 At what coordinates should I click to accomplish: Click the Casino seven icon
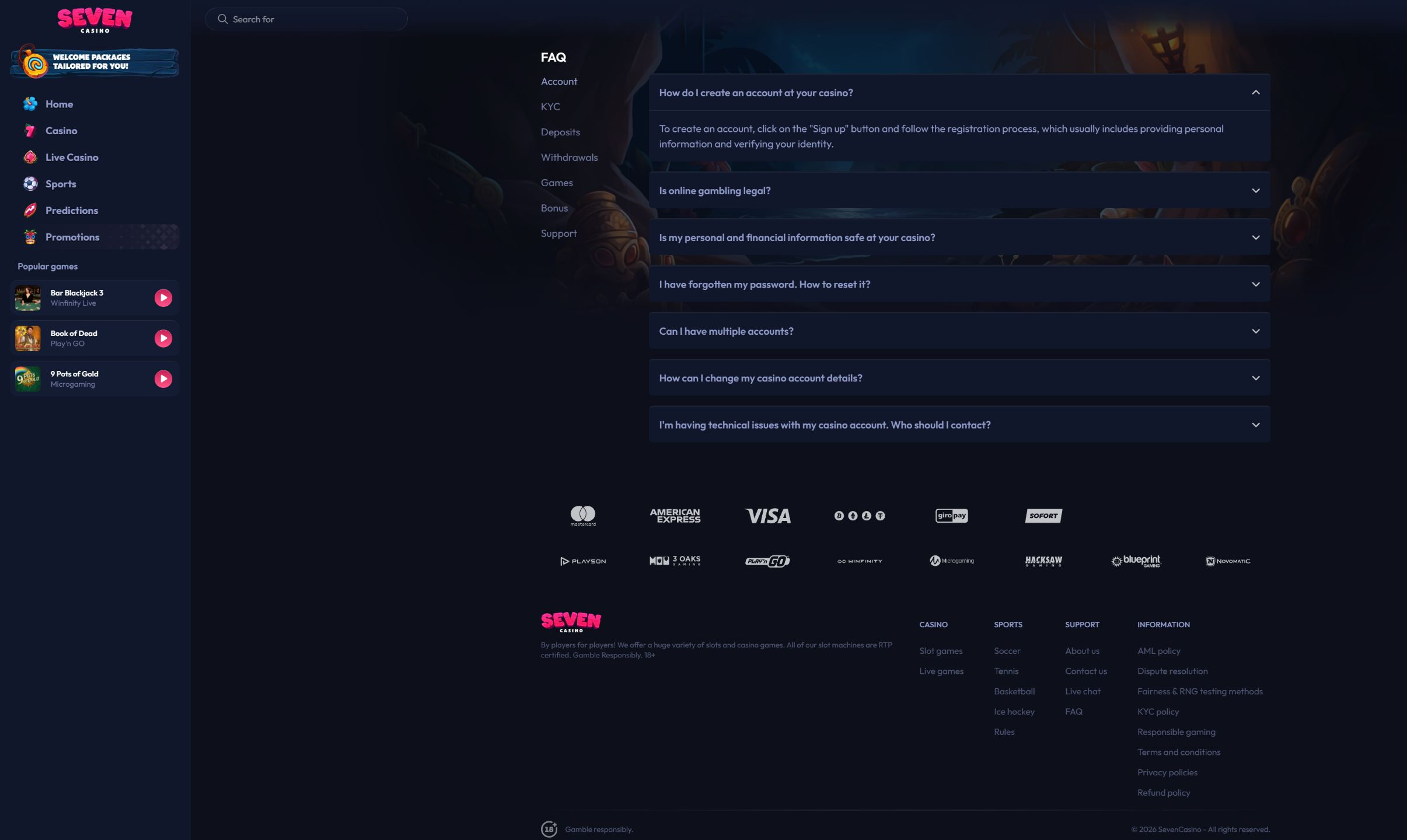30,131
